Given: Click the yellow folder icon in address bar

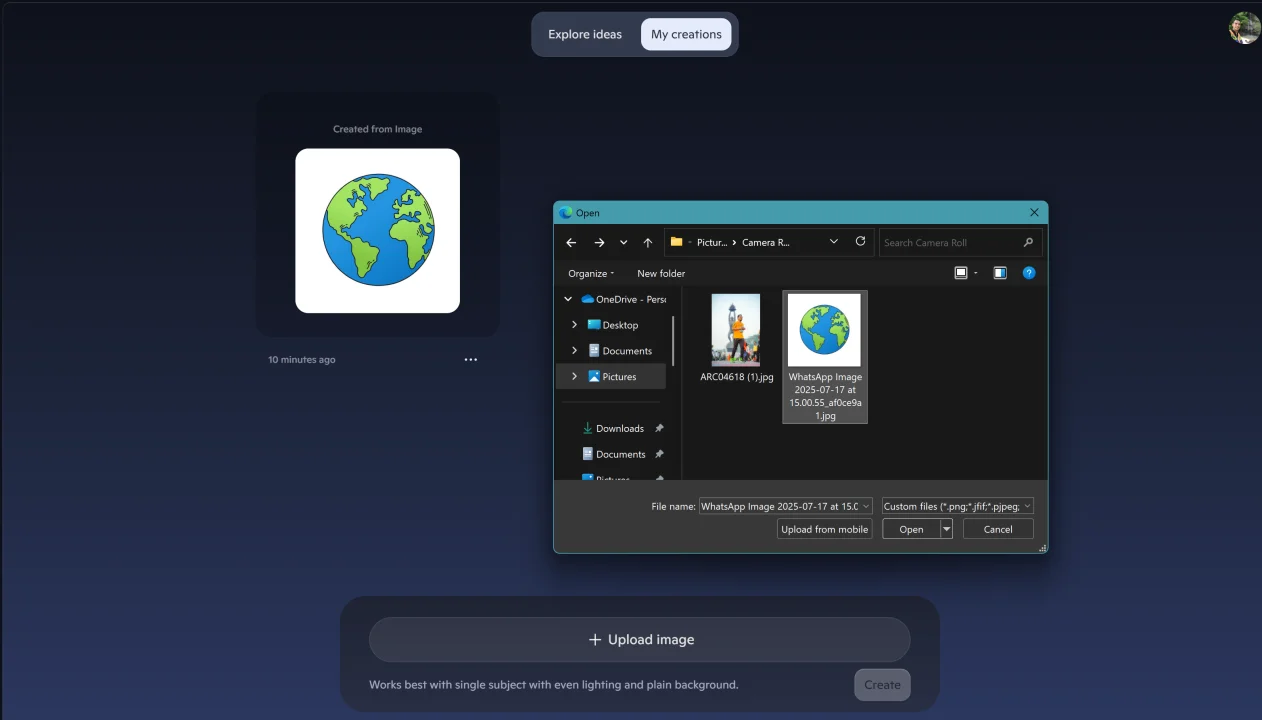Looking at the screenshot, I should [677, 242].
